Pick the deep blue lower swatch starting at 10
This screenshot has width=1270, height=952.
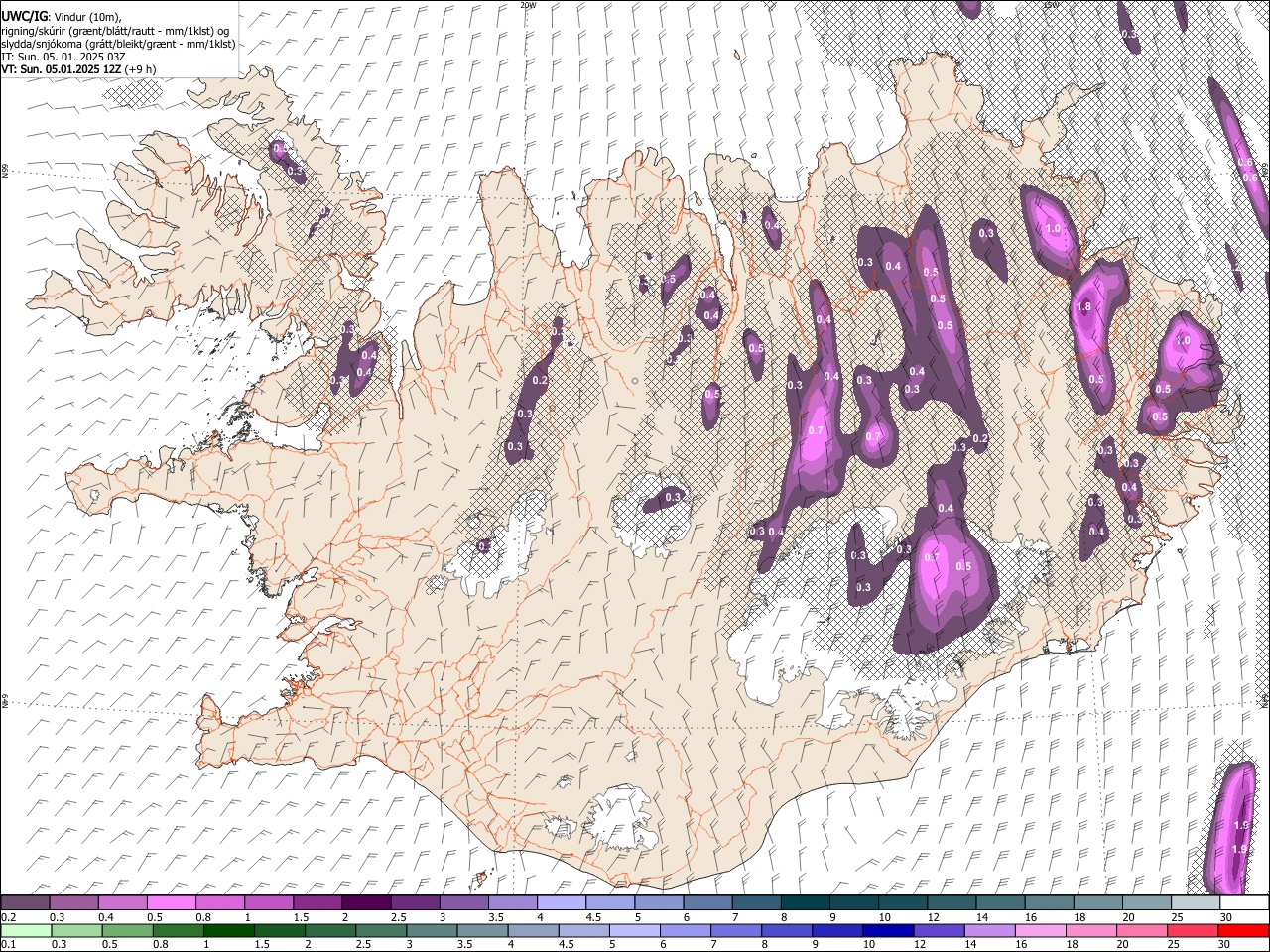(889, 930)
